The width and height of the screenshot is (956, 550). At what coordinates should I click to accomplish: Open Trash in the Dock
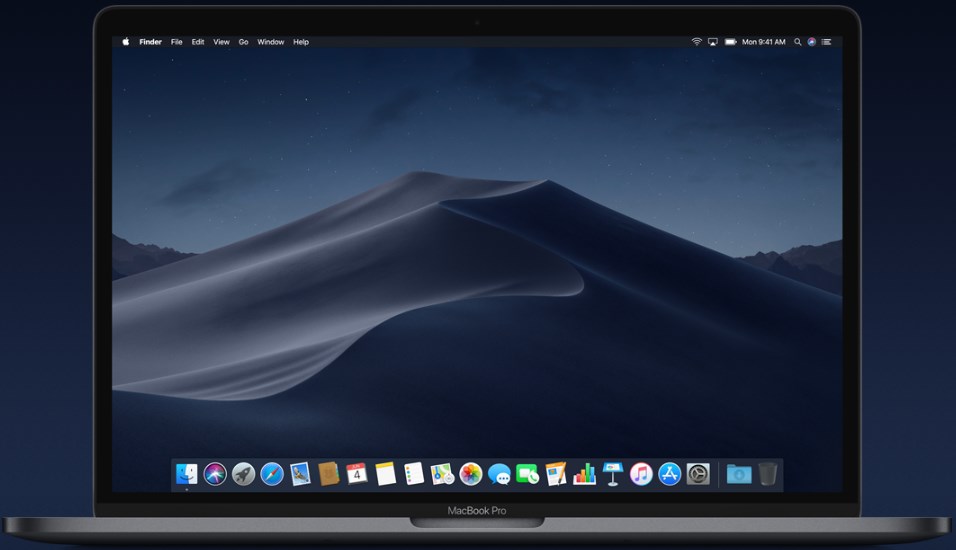click(768, 474)
